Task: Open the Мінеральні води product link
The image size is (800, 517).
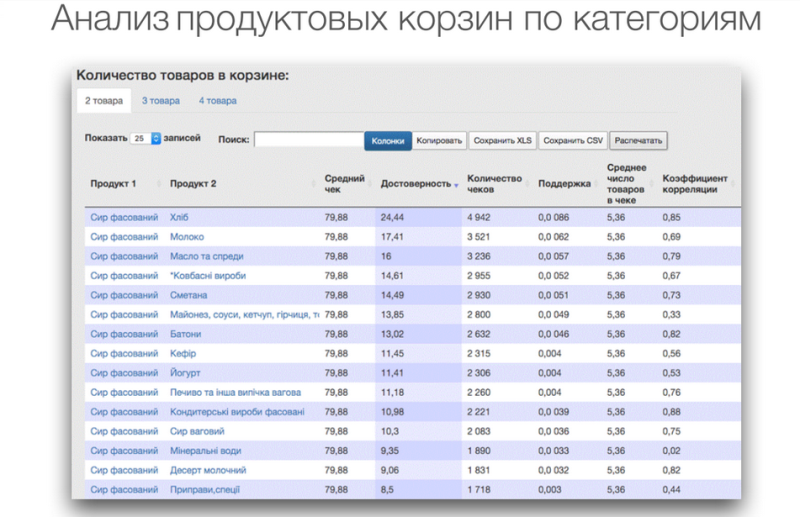Action: coord(207,451)
